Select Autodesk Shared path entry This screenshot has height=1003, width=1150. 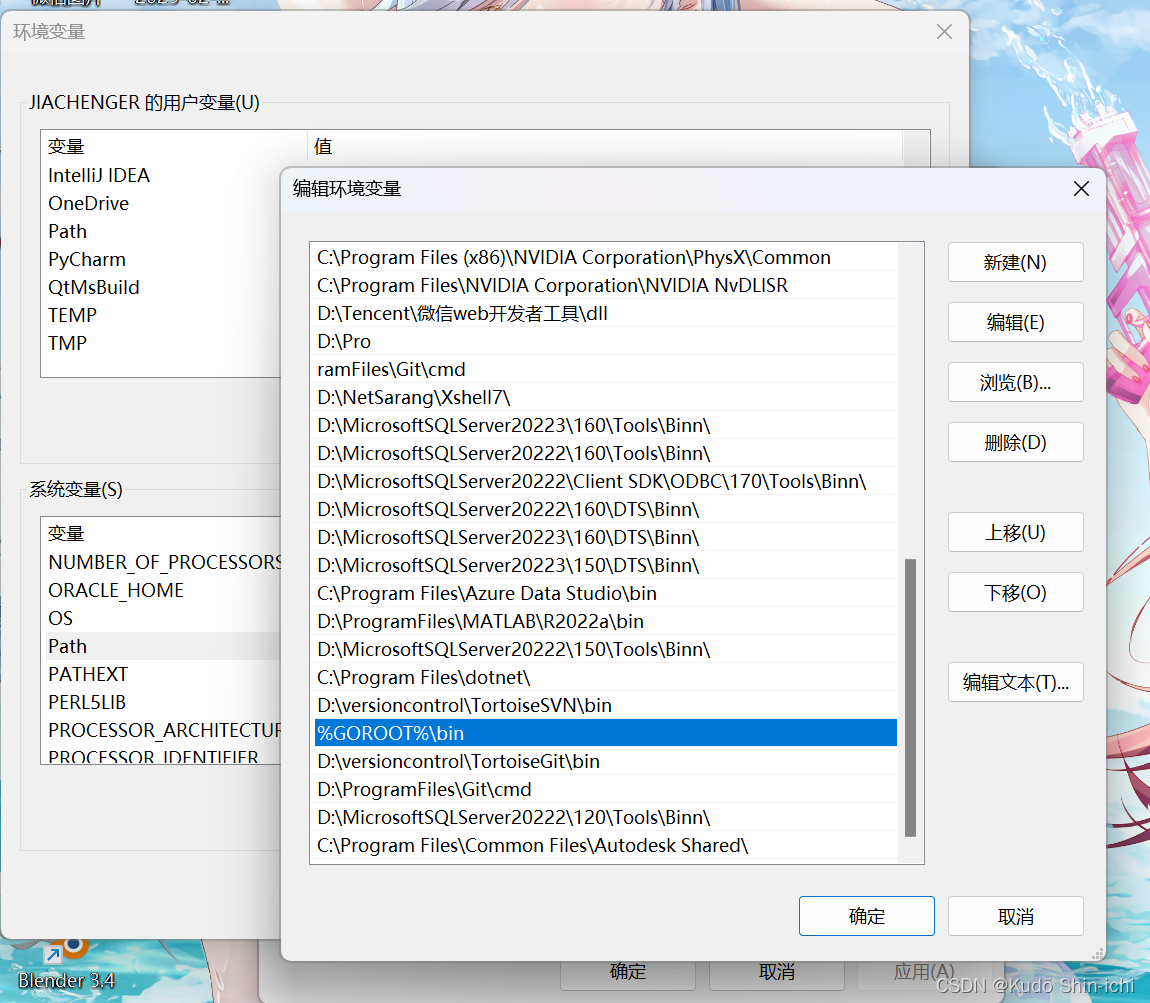coord(606,845)
